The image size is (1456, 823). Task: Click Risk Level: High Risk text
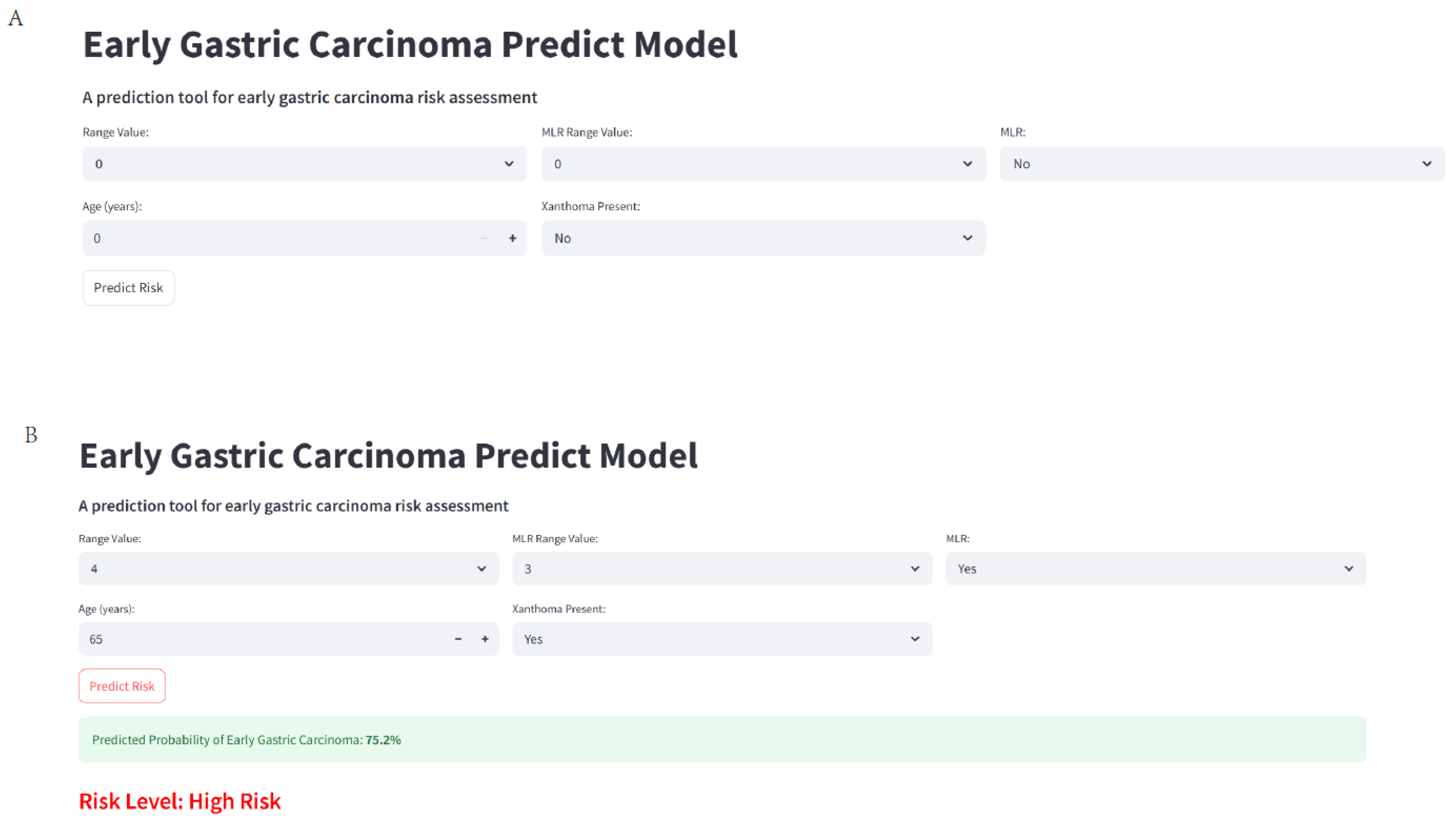pyautogui.click(x=180, y=801)
